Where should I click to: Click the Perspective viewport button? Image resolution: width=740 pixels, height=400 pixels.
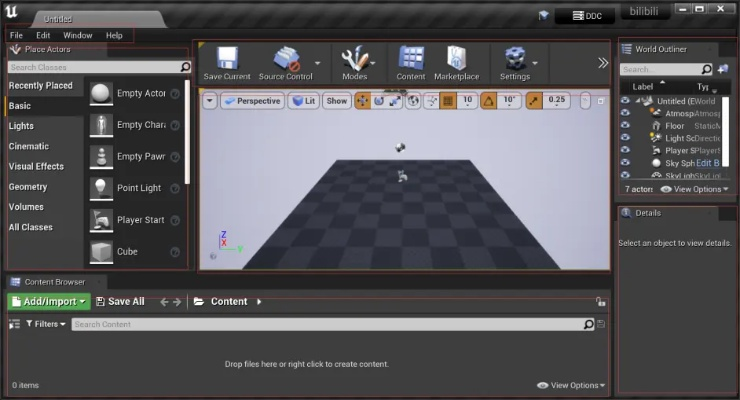tap(252, 101)
